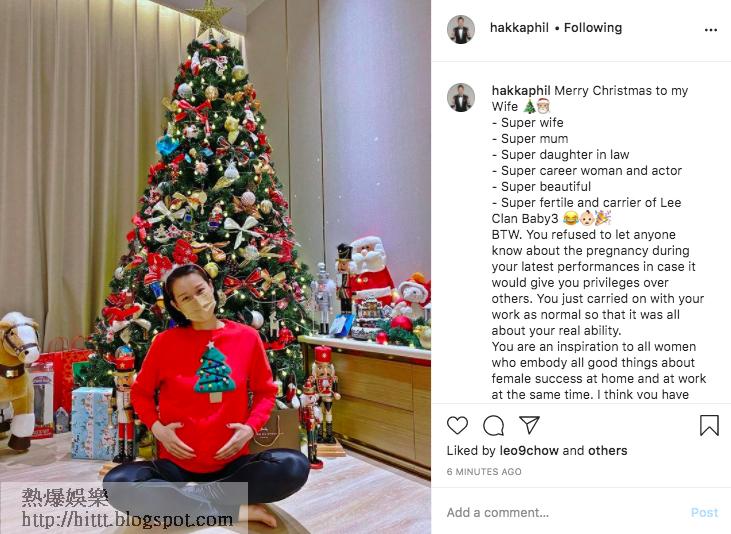The height and width of the screenshot is (534, 731).
Task: Click hakkaphil avatar in post header
Action: (x=461, y=29)
